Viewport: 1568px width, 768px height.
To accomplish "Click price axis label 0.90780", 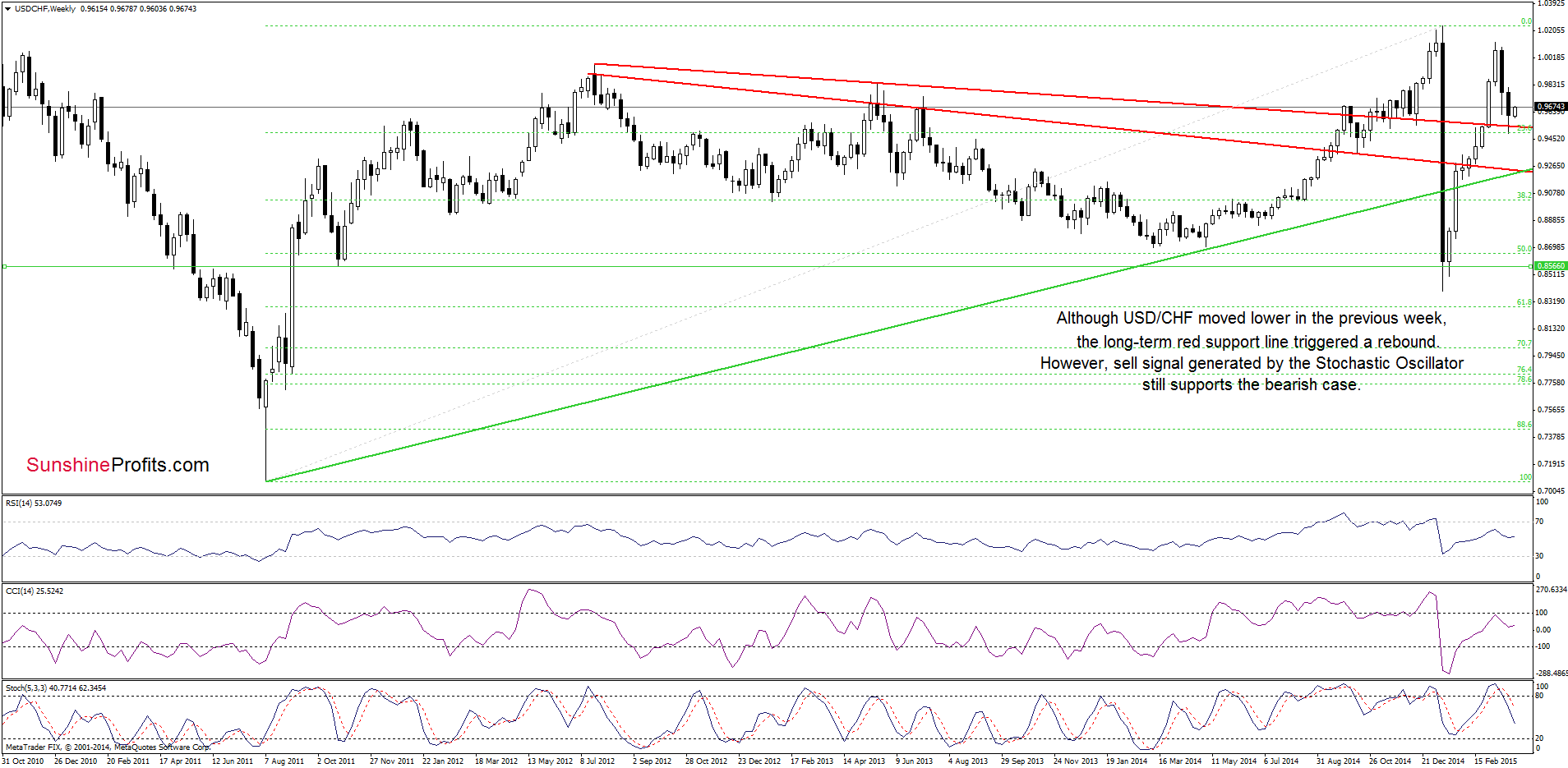I will tap(1551, 193).
